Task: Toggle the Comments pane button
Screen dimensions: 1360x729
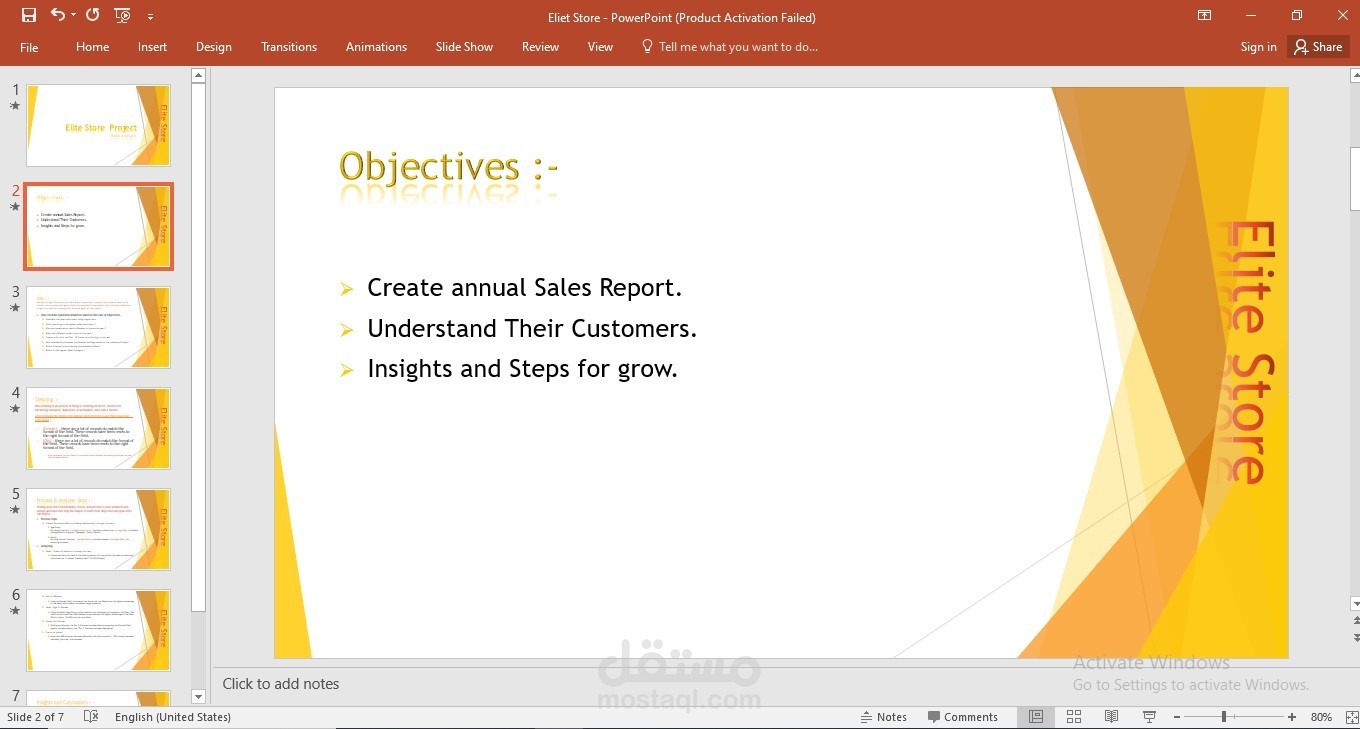Action: point(962,717)
